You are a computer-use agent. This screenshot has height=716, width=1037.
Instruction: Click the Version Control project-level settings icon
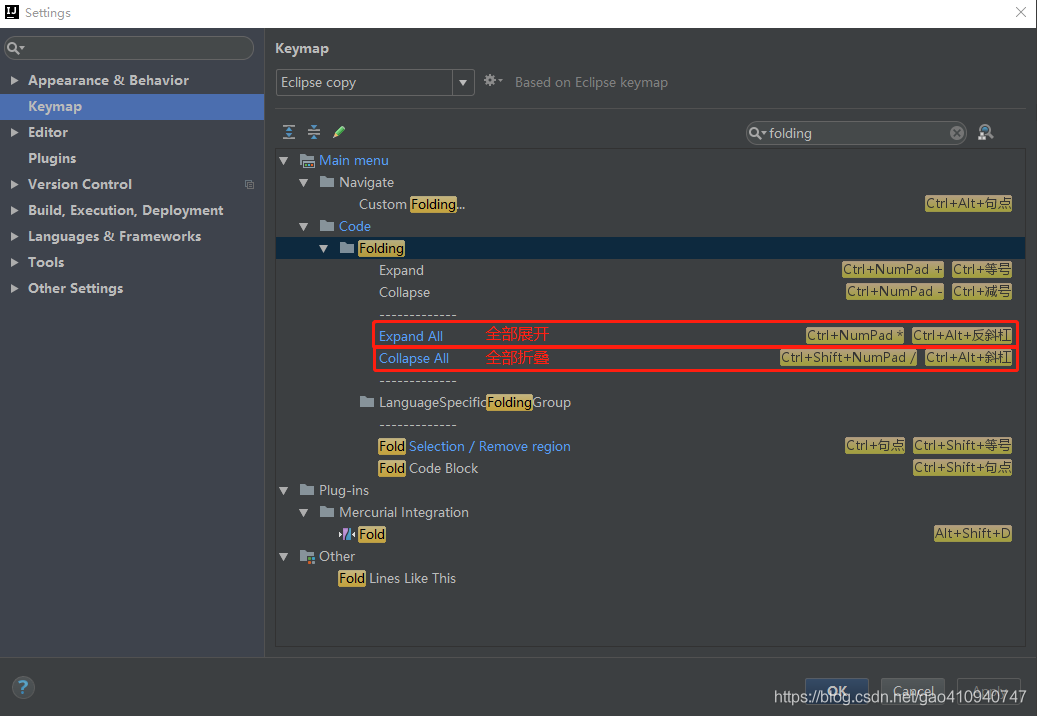pos(249,184)
